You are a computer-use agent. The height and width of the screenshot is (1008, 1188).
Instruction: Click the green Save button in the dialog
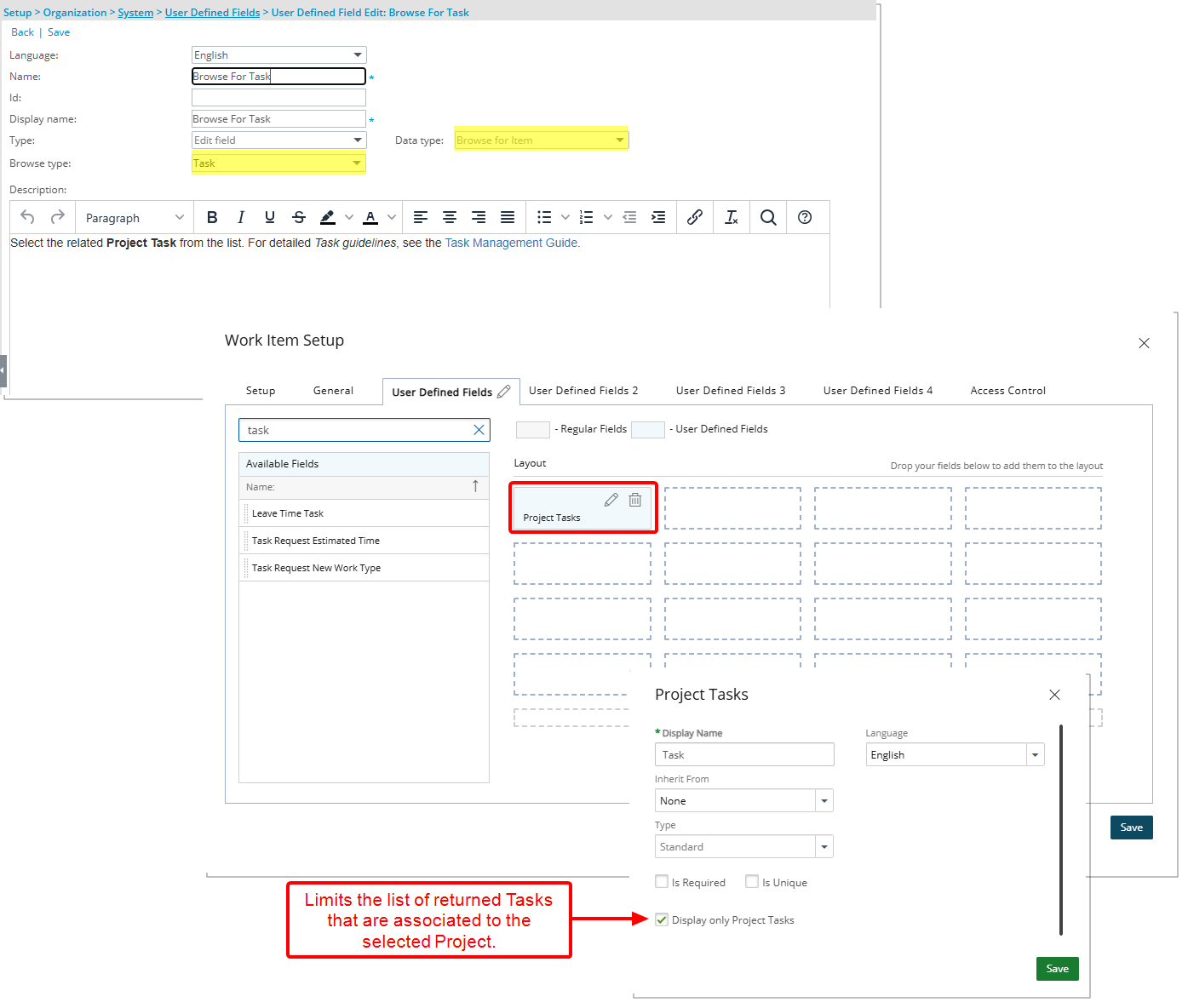1057,968
